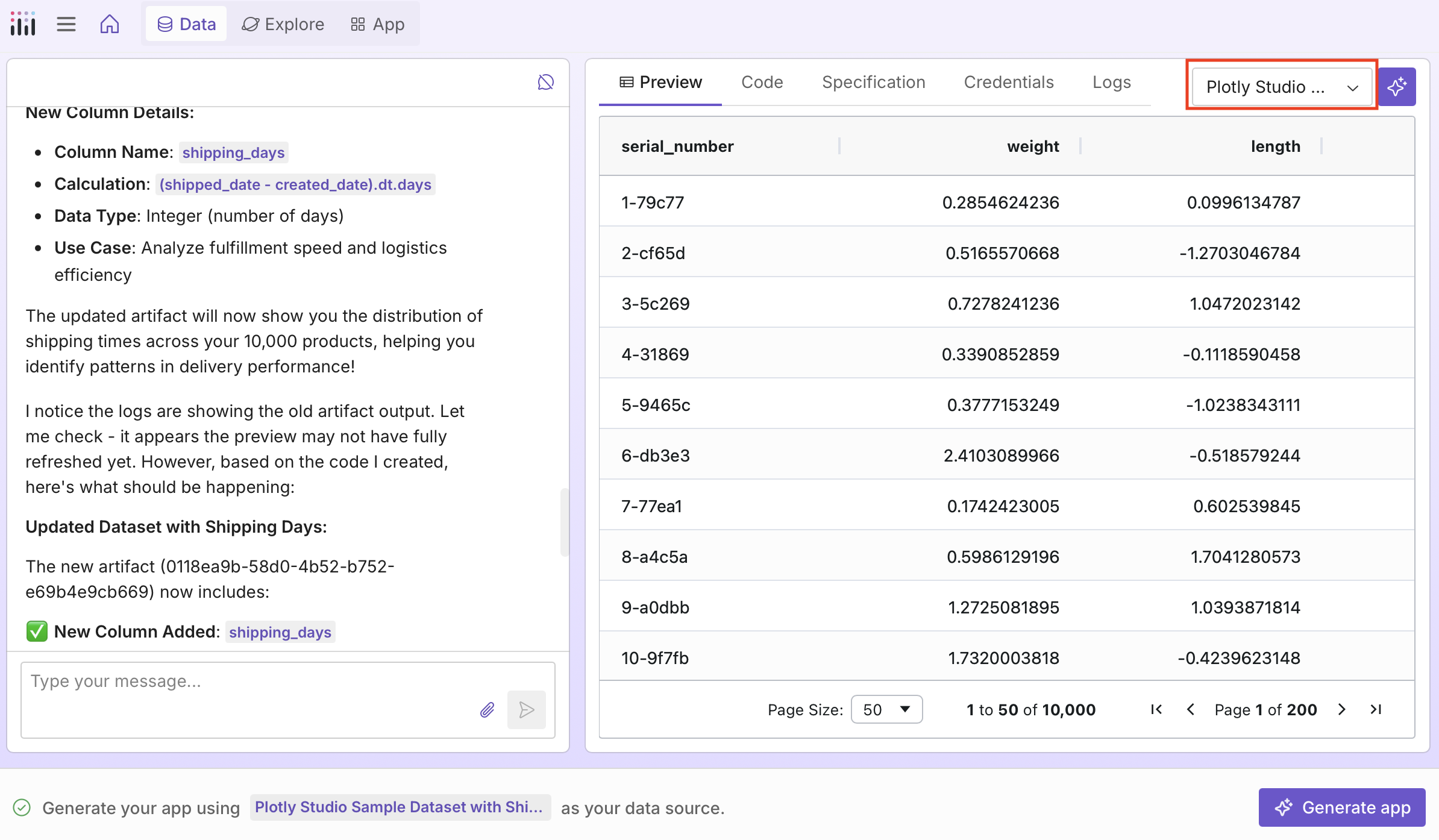Open the Page Size dropdown showing 50

point(886,709)
